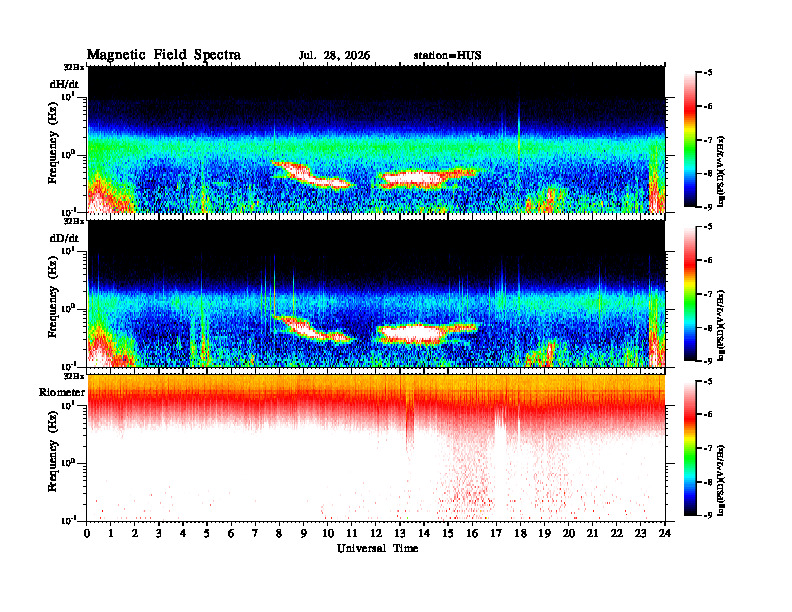This screenshot has width=792, height=612.
Task: Click the "-9" tick on dD/dt color bar
Action: [708, 361]
